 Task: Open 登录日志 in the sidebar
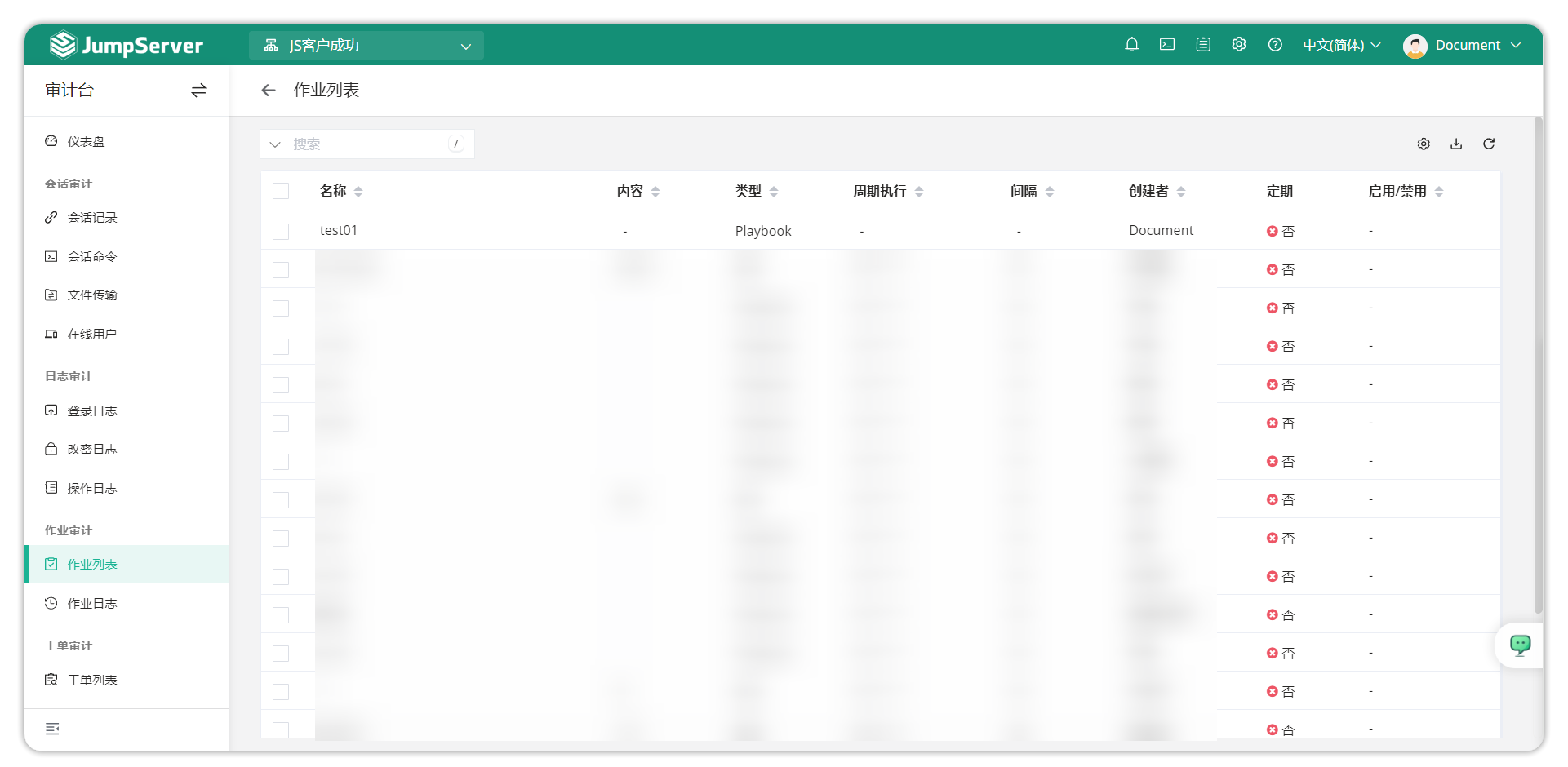127,410
